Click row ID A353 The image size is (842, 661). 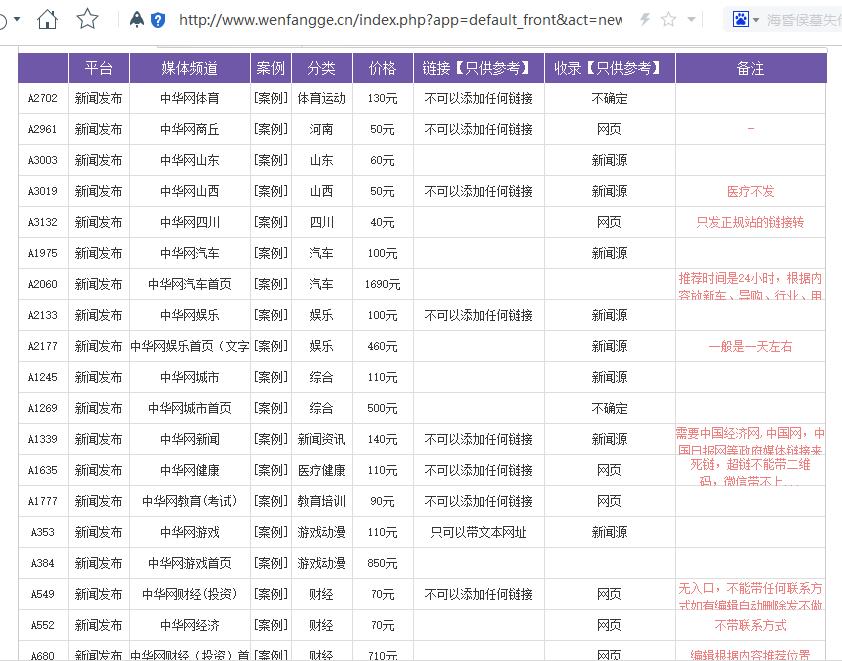pyautogui.click(x=42, y=532)
